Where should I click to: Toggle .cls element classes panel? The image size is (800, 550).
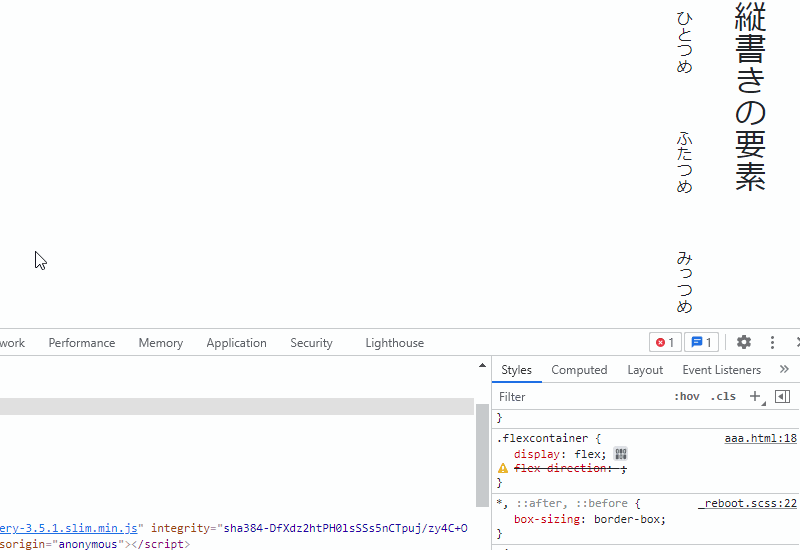pos(723,396)
